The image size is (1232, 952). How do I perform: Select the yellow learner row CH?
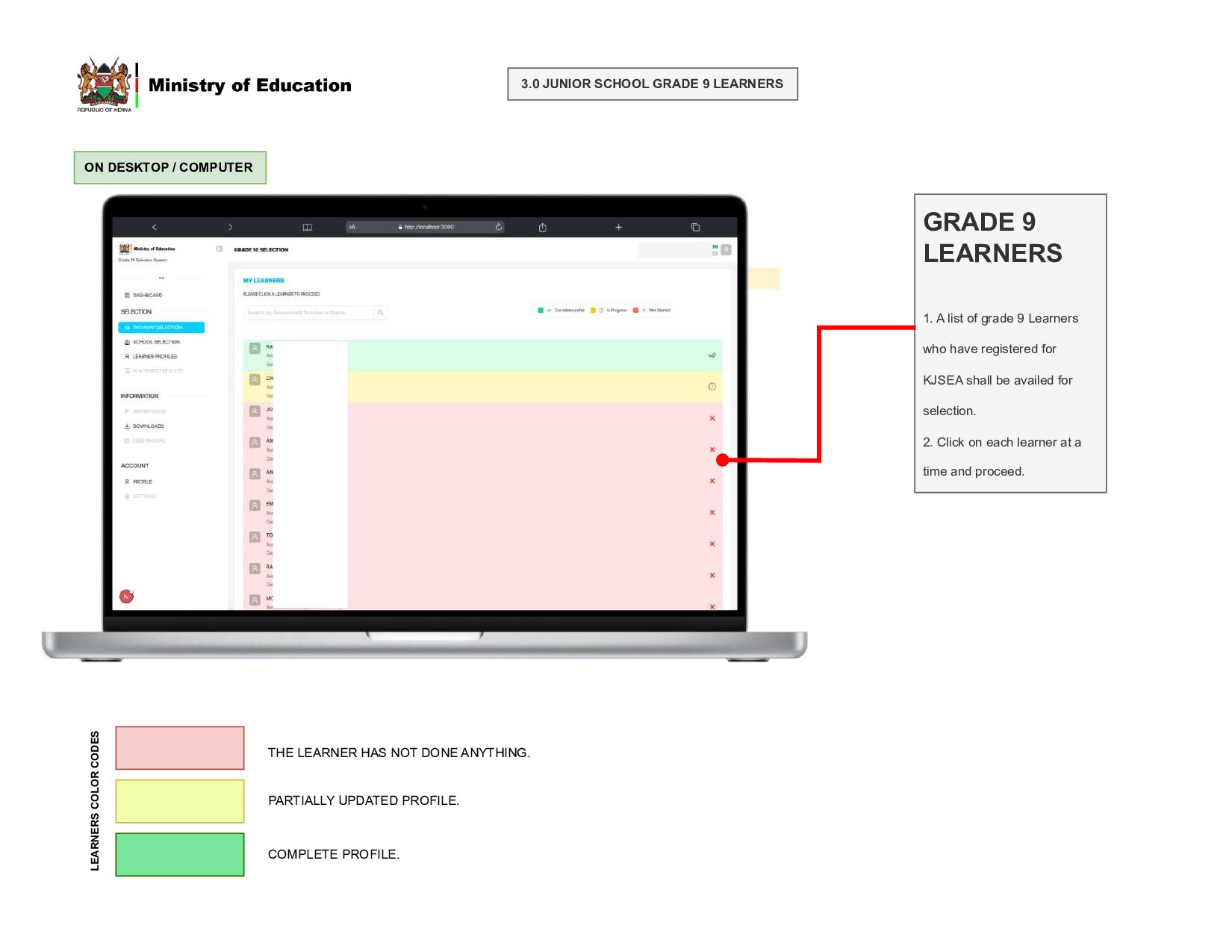[483, 387]
